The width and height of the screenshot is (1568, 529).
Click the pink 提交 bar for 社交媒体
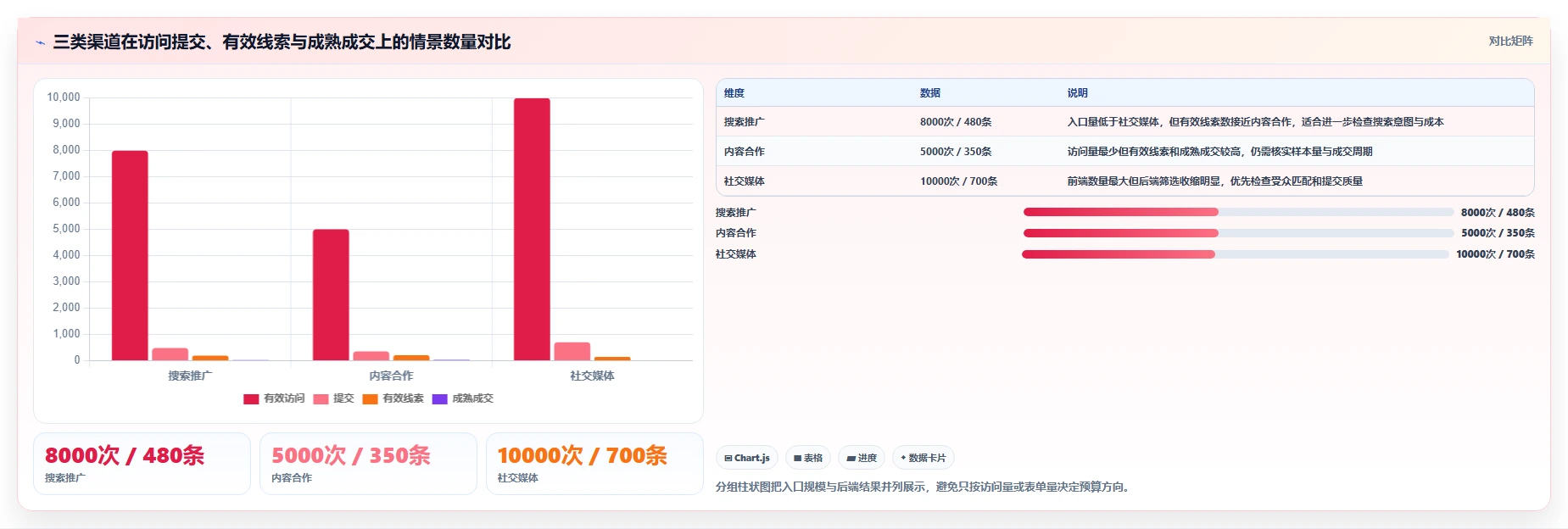coord(572,351)
